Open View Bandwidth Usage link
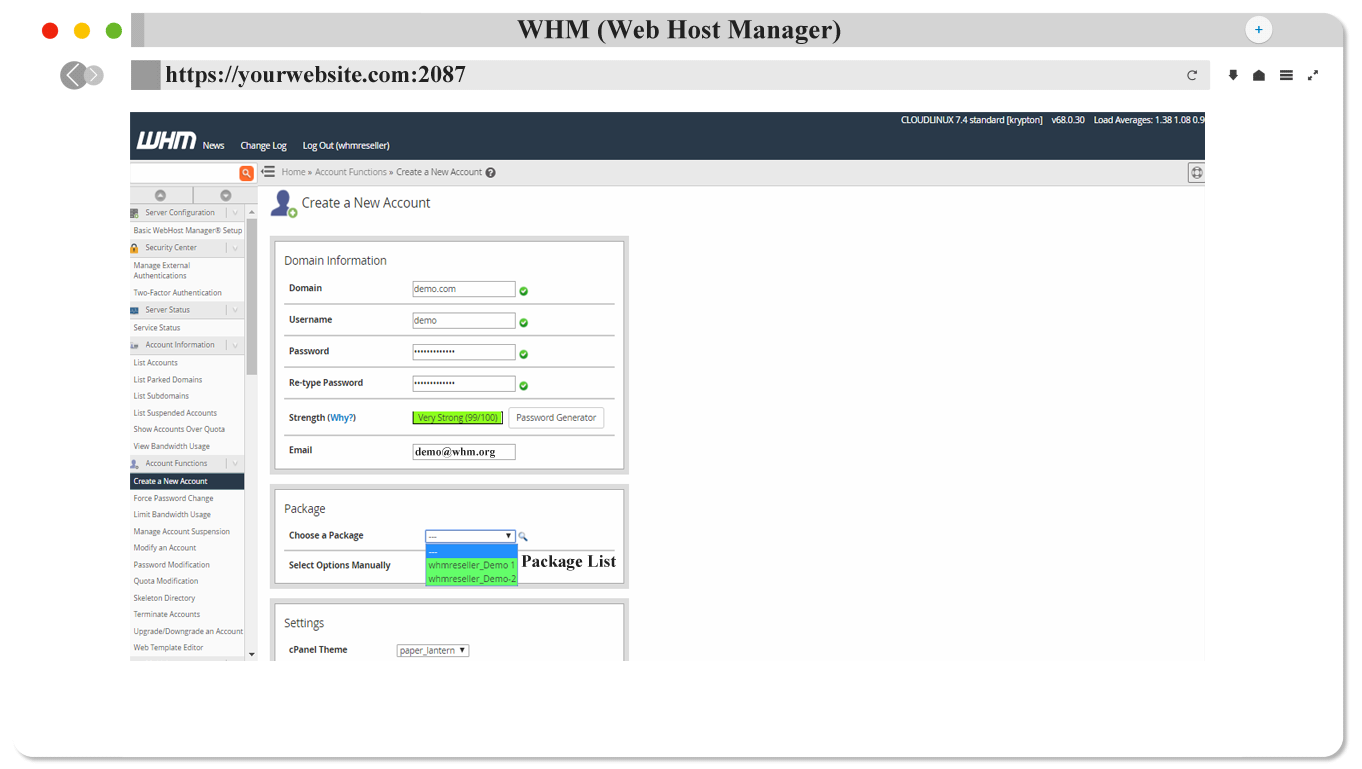Viewport: 1362px width, 769px height. pos(172,447)
